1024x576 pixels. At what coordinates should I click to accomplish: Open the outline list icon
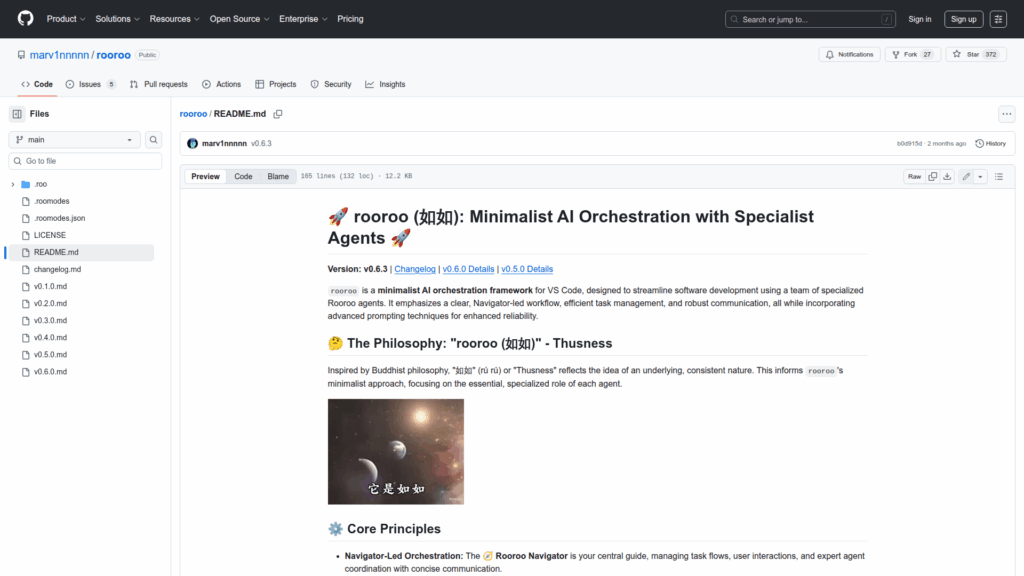(x=998, y=176)
